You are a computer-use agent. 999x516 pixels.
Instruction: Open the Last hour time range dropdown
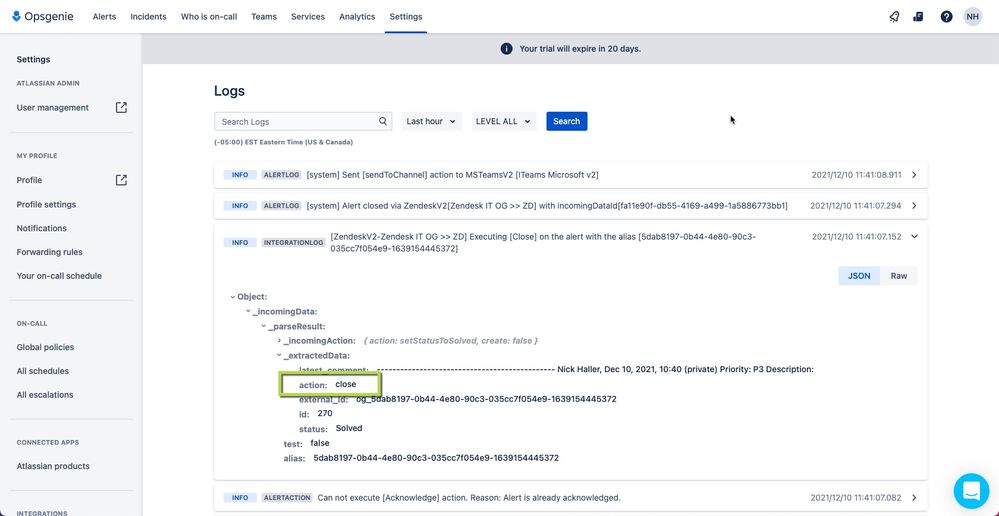pyautogui.click(x=431, y=121)
